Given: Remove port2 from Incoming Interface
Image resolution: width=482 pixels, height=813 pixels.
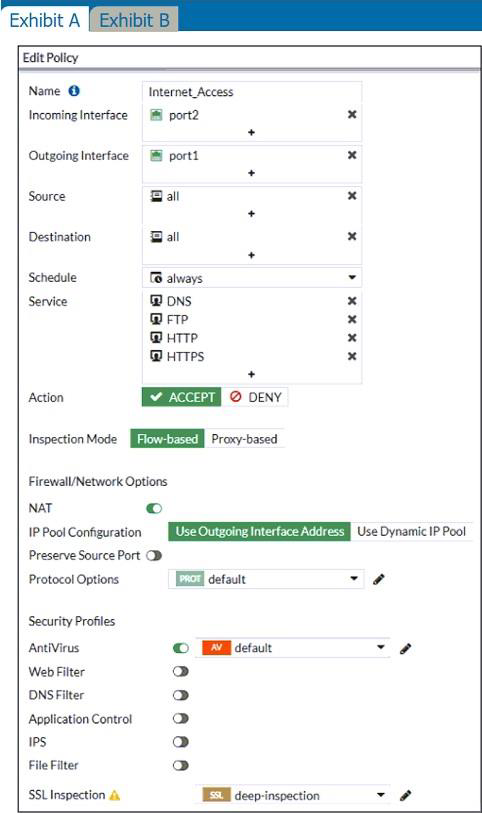Looking at the screenshot, I should click(x=352, y=114).
